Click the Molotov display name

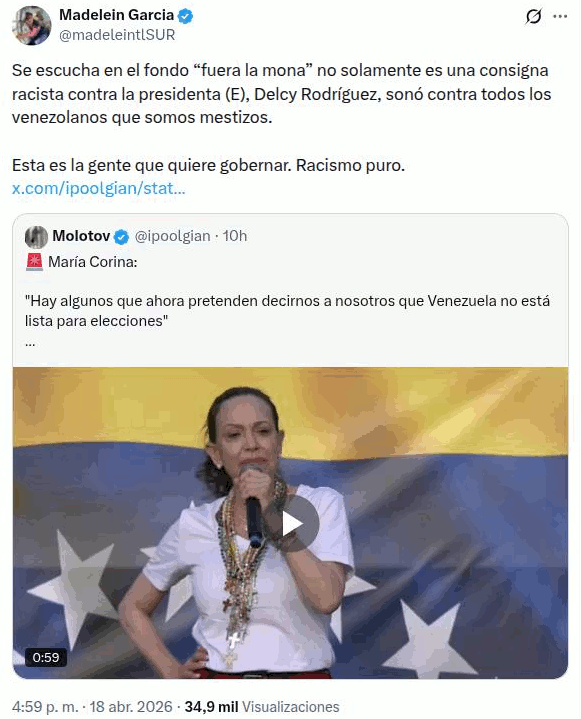tap(81, 236)
